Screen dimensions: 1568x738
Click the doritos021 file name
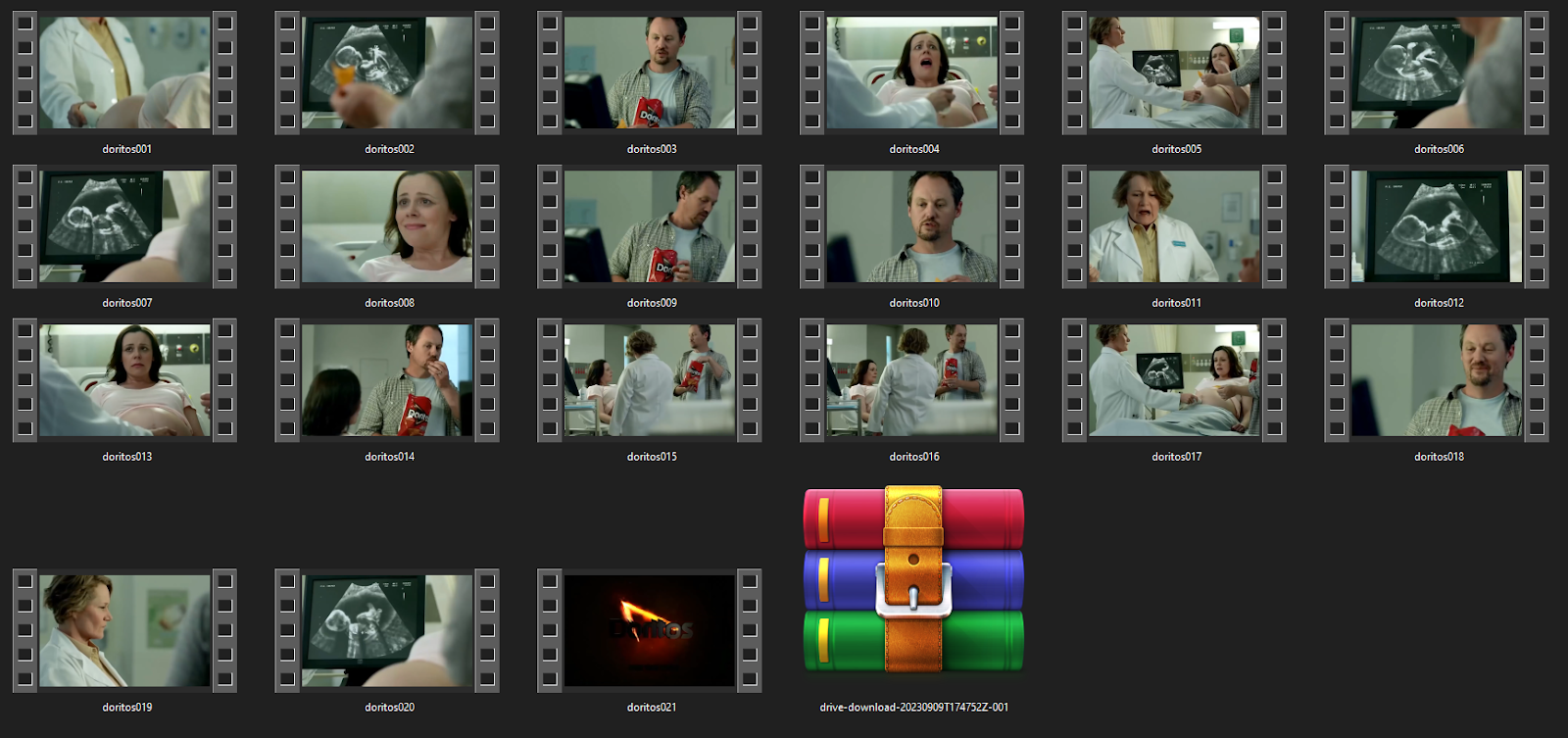pyautogui.click(x=652, y=707)
